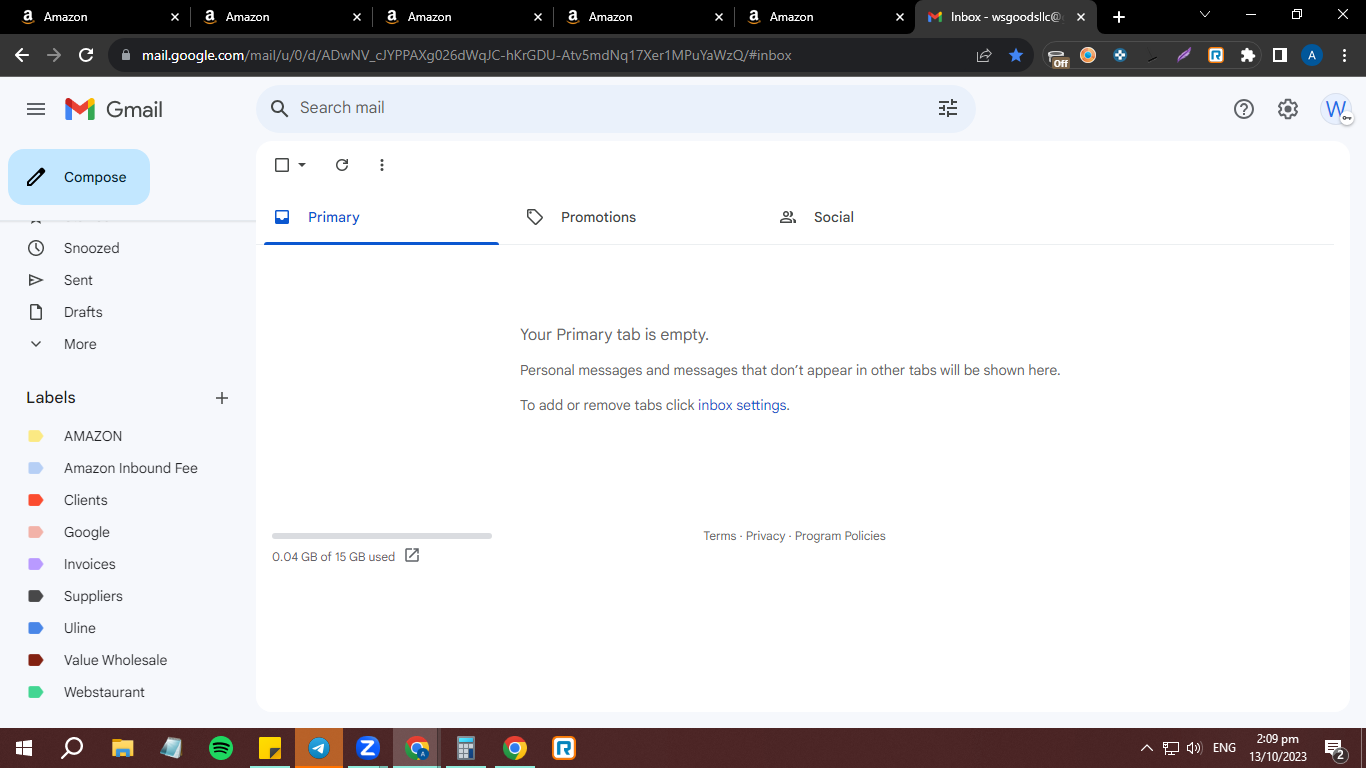Toggle the browser side panel

[1279, 55]
